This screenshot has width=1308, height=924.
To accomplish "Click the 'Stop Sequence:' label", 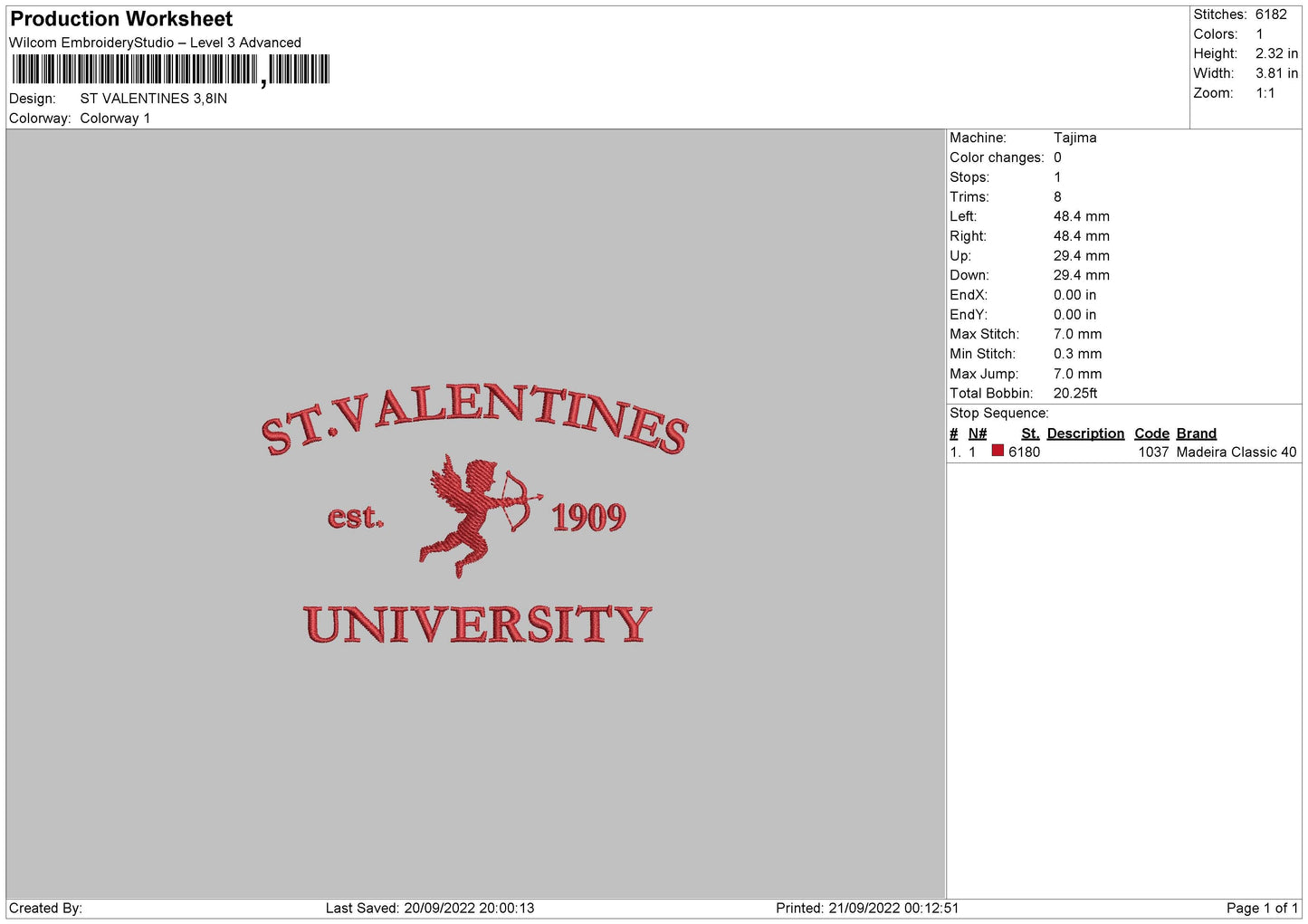I will (998, 413).
